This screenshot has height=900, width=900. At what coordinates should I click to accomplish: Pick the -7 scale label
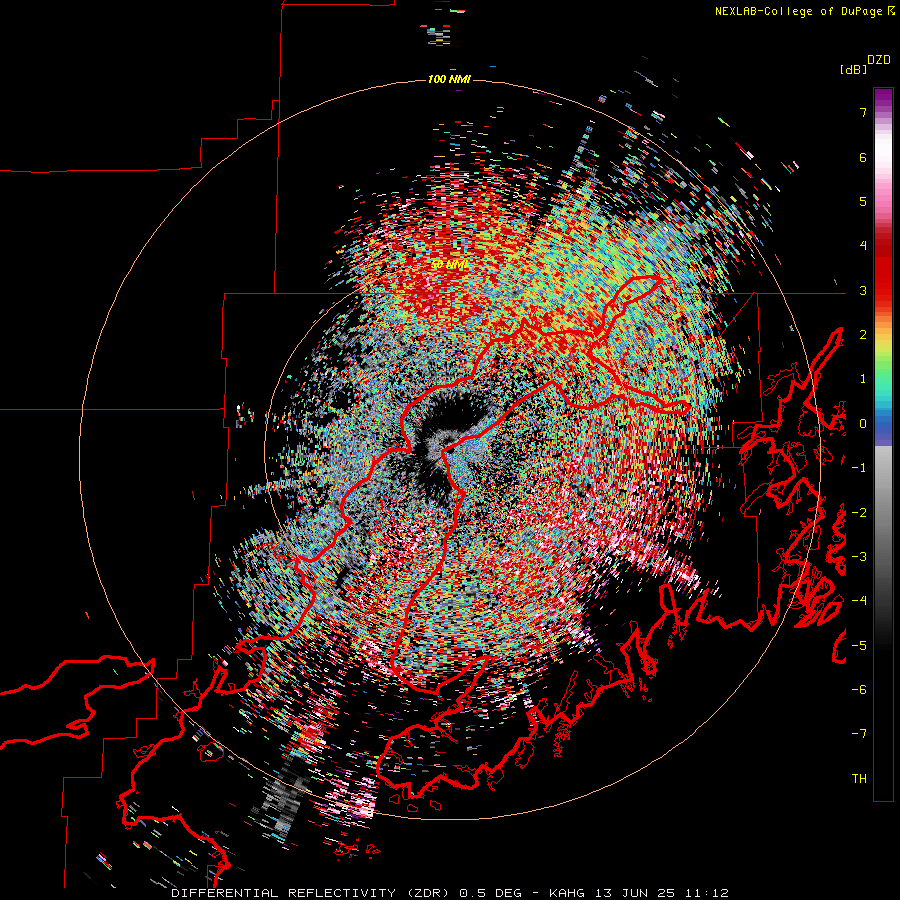[x=859, y=734]
